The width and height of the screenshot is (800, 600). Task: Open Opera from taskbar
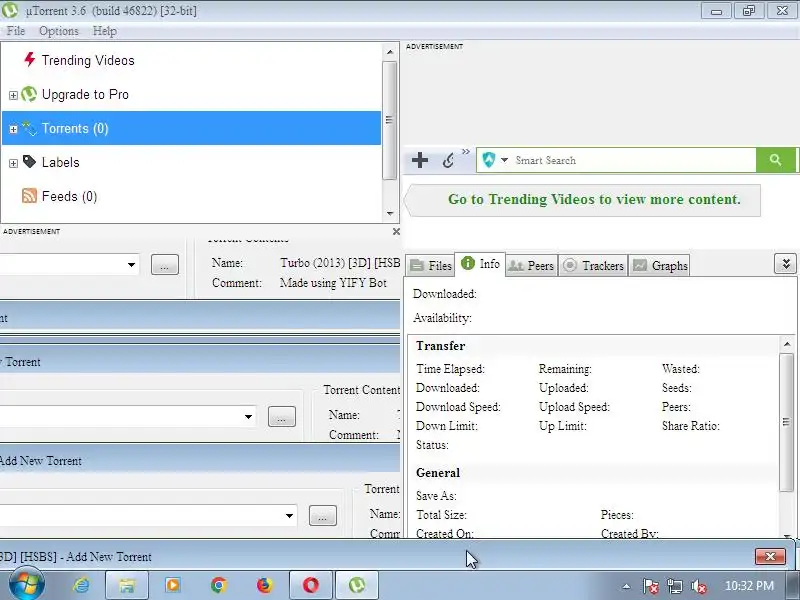pos(311,585)
